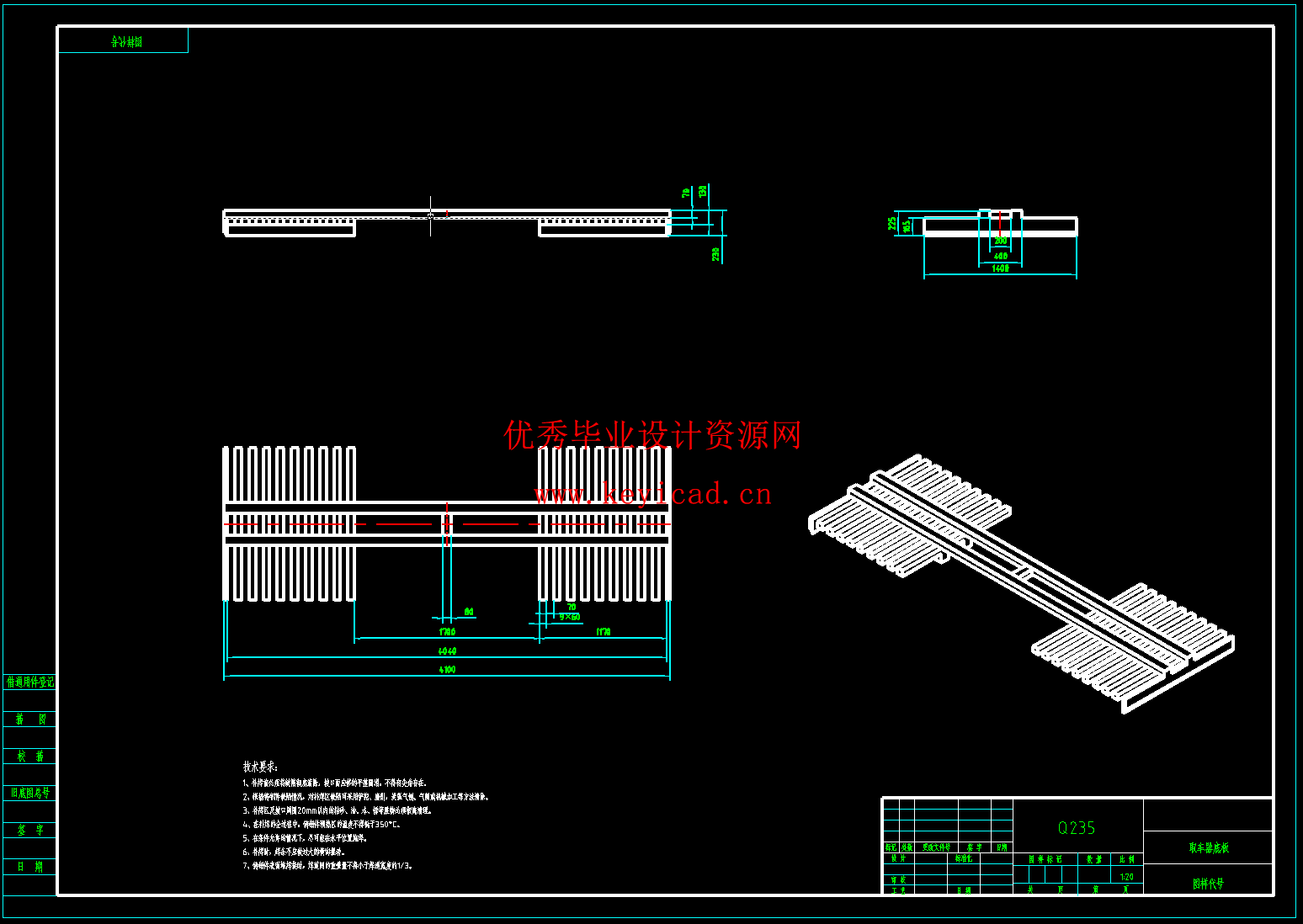Click the red centerline in the plan view
1303x924 pixels.
(x=337, y=523)
